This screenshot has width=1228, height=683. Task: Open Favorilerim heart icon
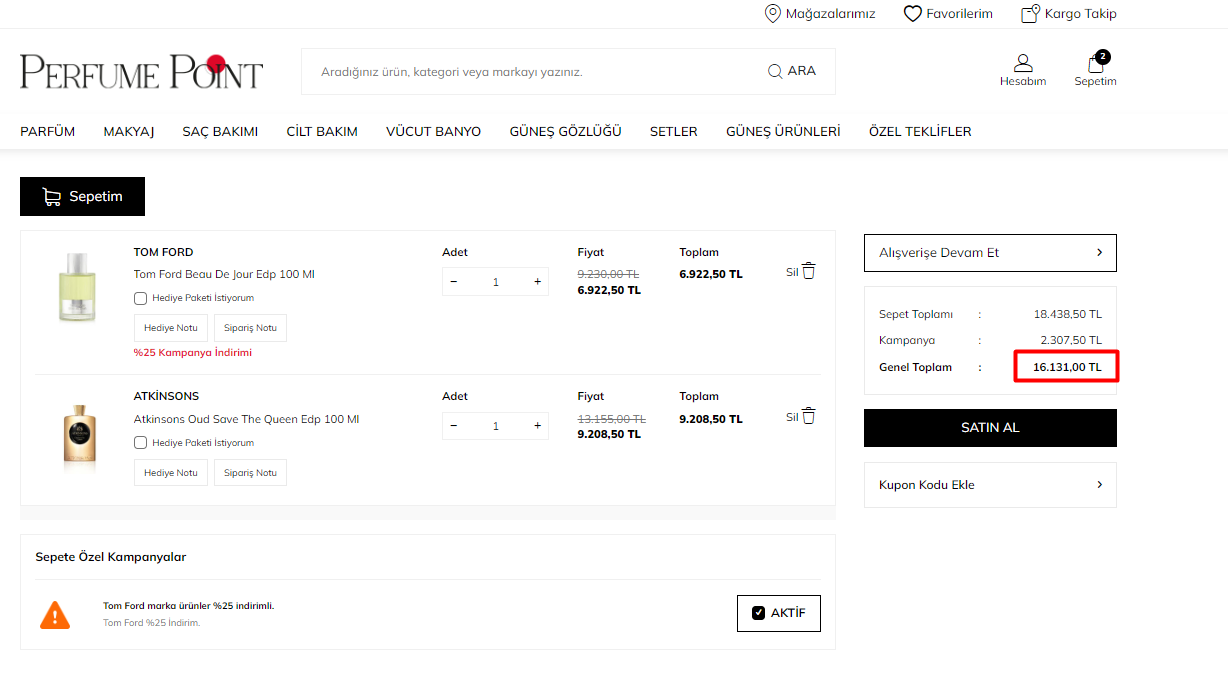coord(912,13)
